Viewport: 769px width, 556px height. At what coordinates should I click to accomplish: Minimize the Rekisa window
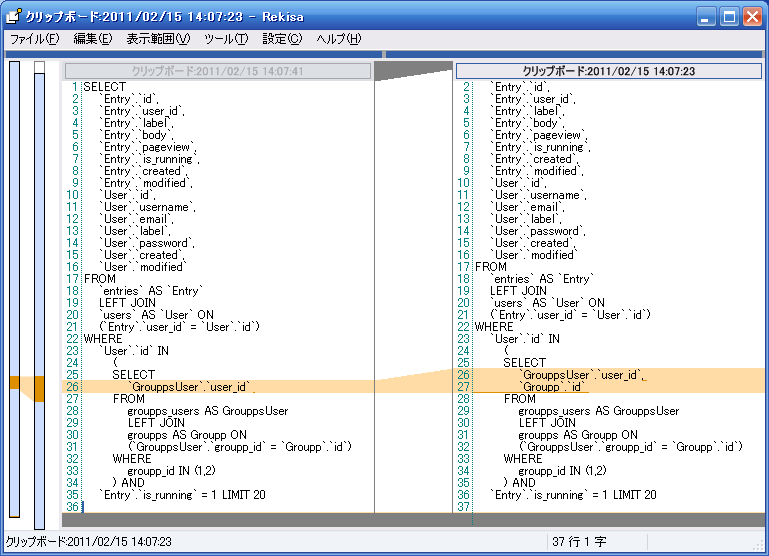pyautogui.click(x=706, y=17)
